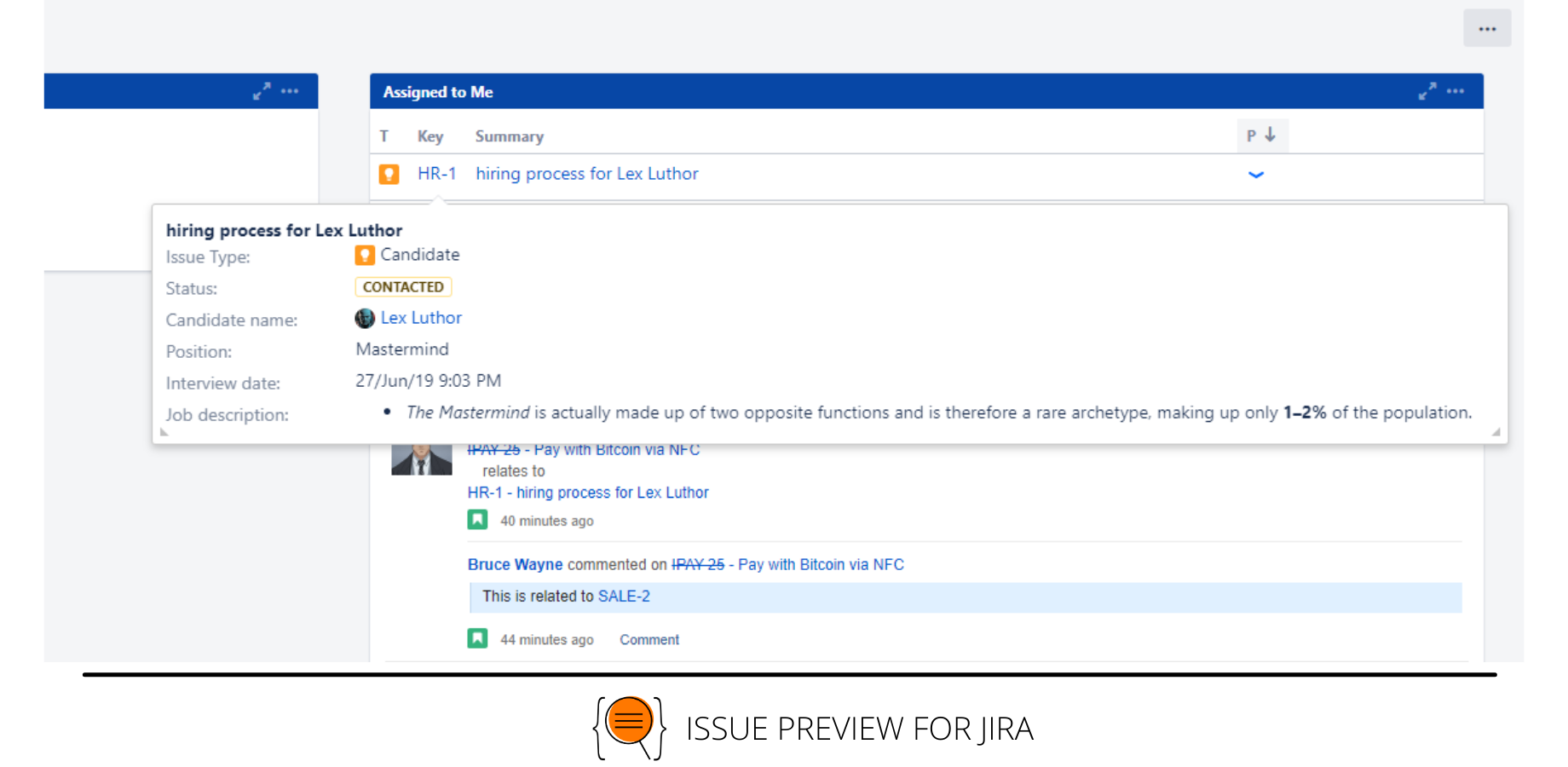
Task: Maximize the gadget left of Assigned to Me
Action: tap(262, 91)
